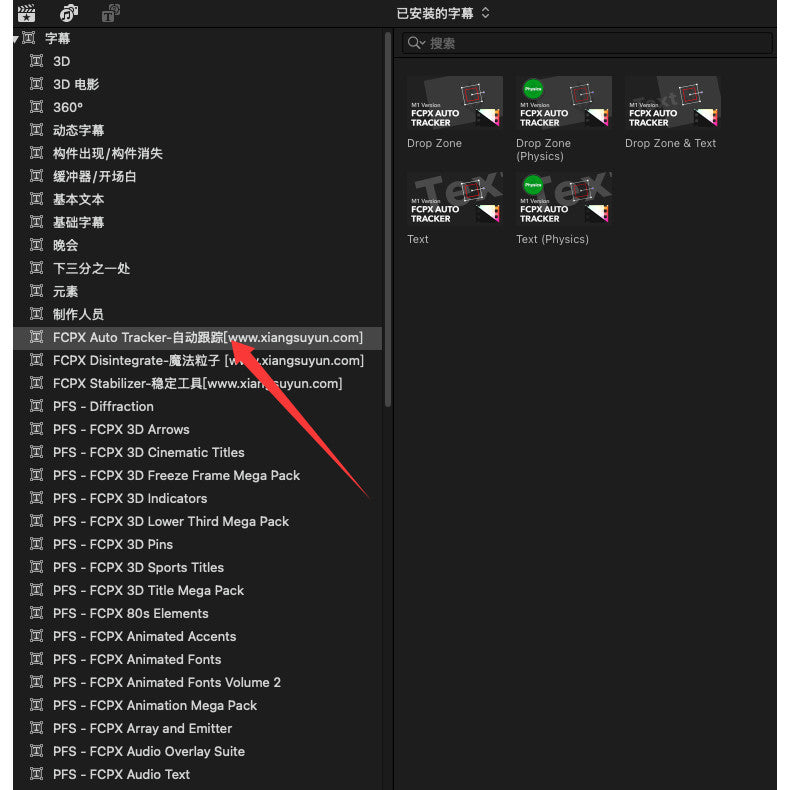Select the 缓冲器/开场白 category
Viewport: 790px width, 790px height.
(198, 176)
